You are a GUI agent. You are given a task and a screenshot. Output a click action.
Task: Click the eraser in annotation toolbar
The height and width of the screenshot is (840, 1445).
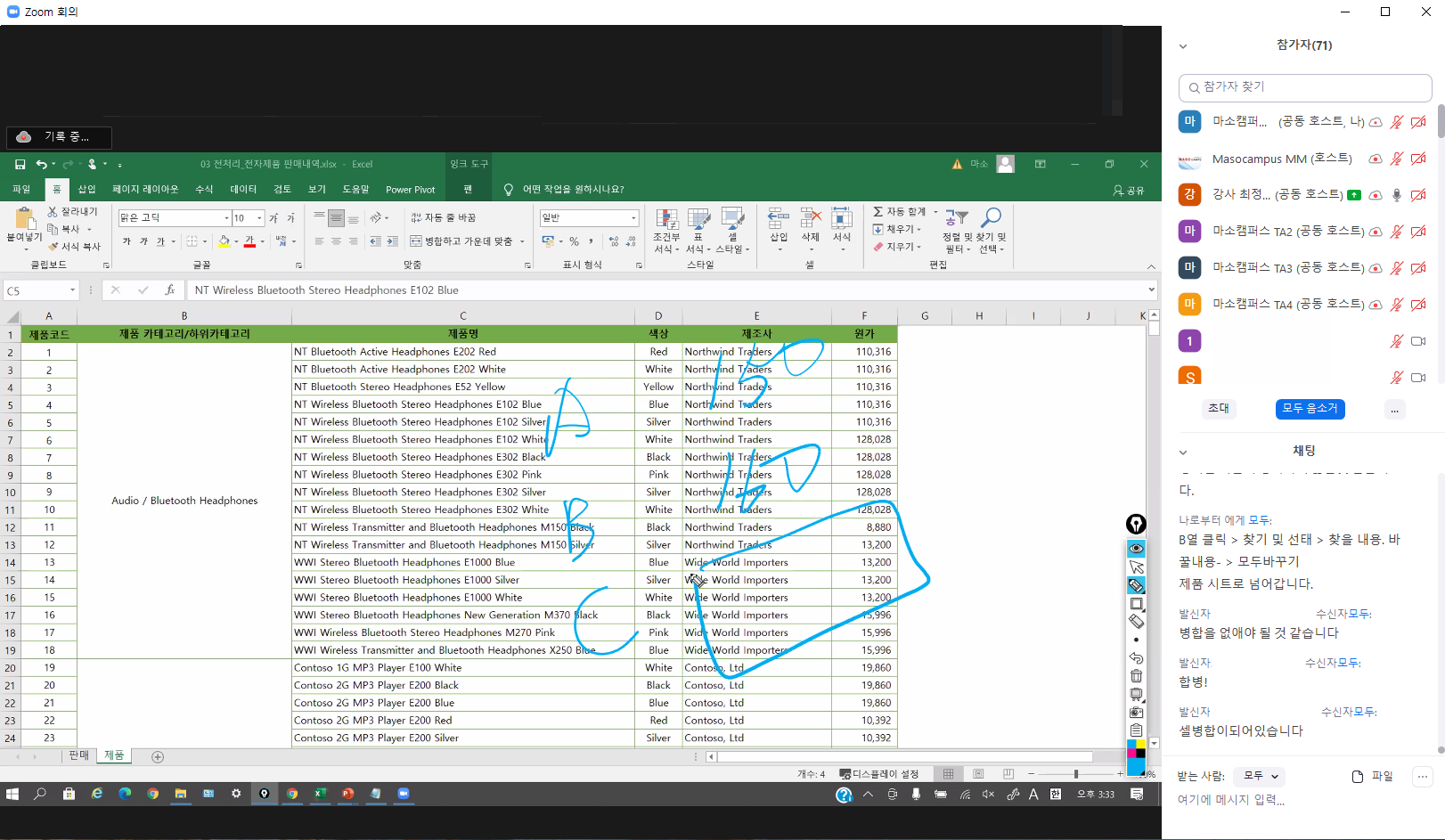click(1136, 622)
